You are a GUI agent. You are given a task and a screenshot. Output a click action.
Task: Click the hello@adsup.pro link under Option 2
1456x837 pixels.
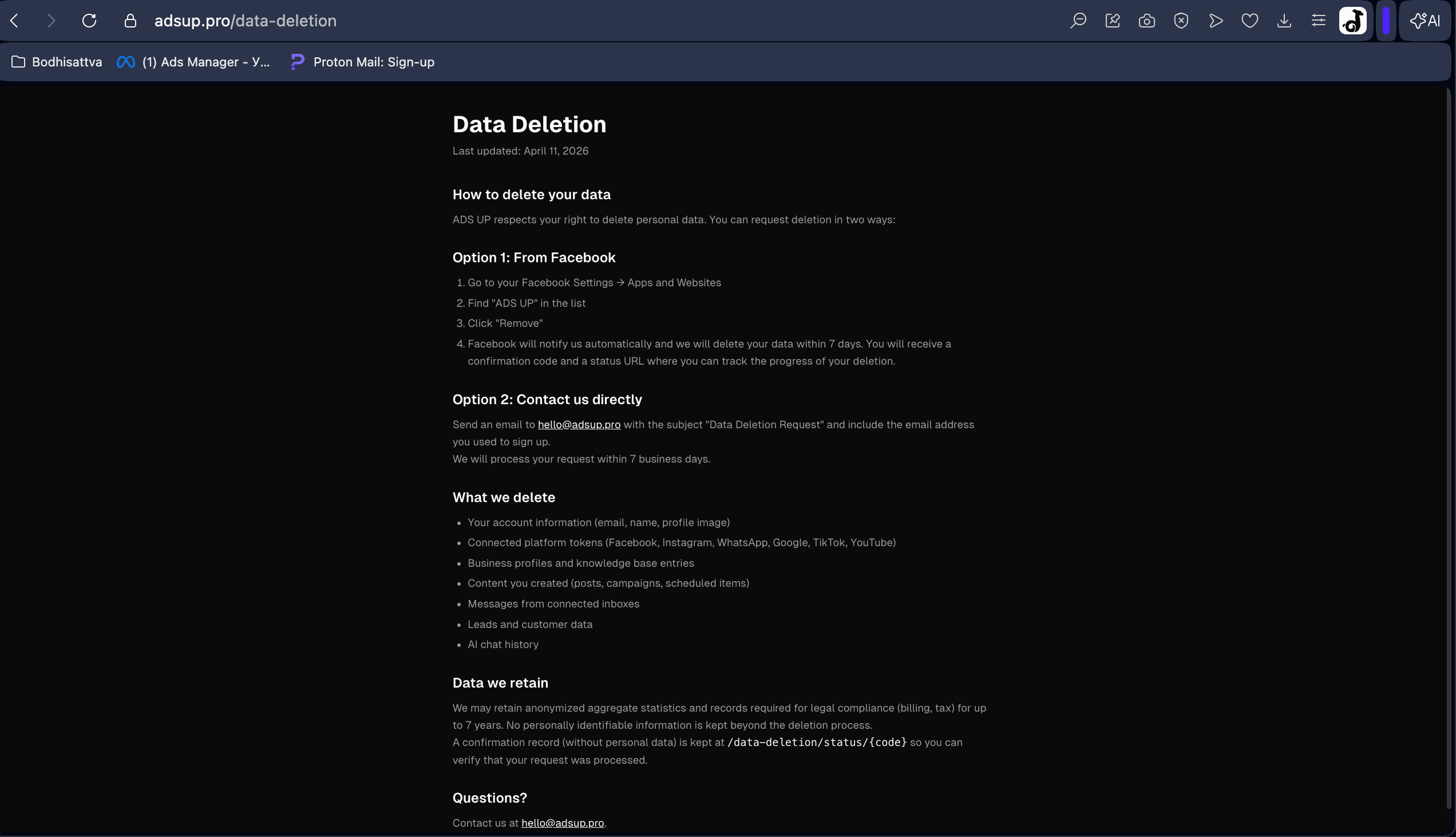click(x=579, y=424)
